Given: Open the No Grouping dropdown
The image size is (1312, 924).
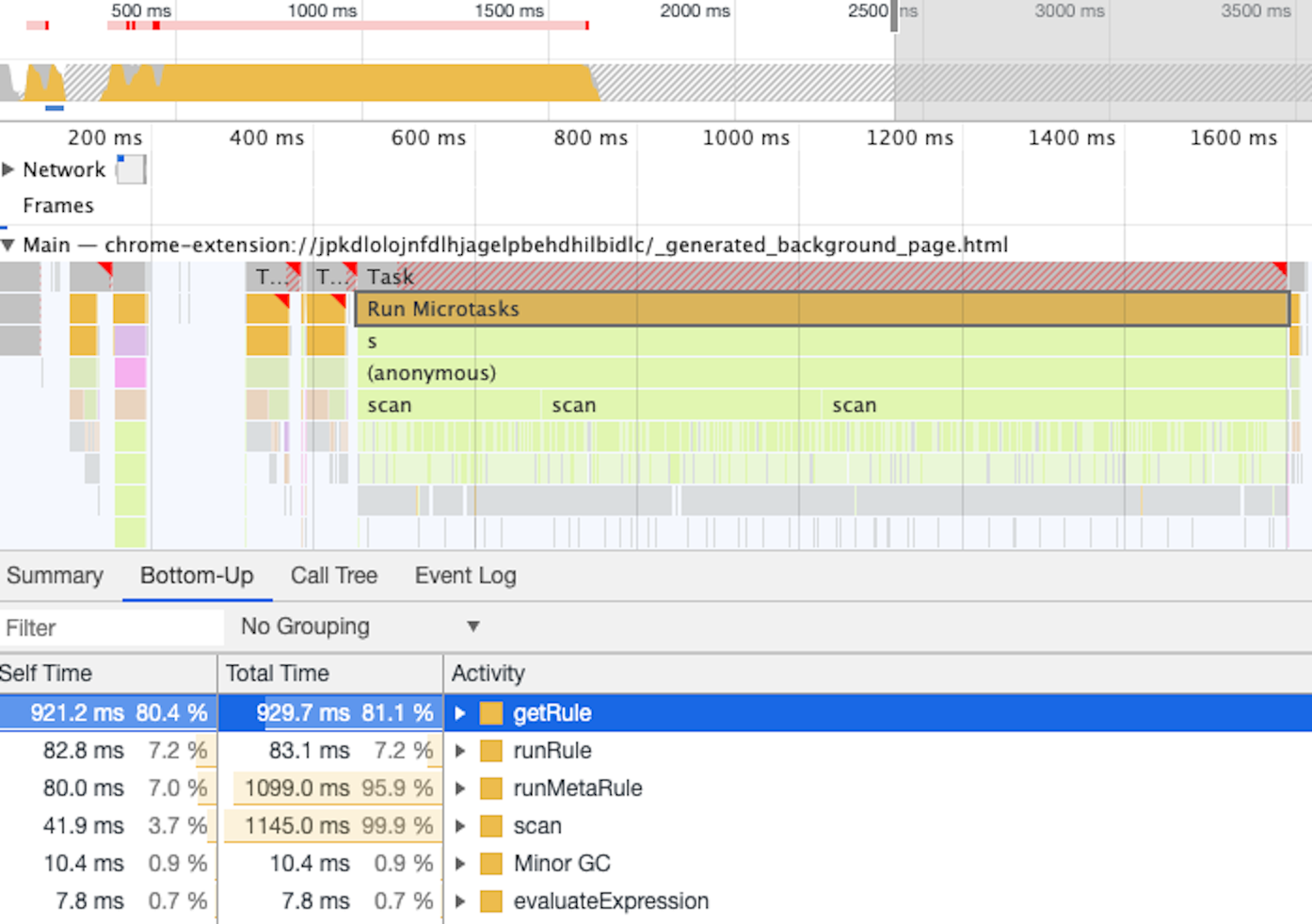Looking at the screenshot, I should [x=358, y=627].
